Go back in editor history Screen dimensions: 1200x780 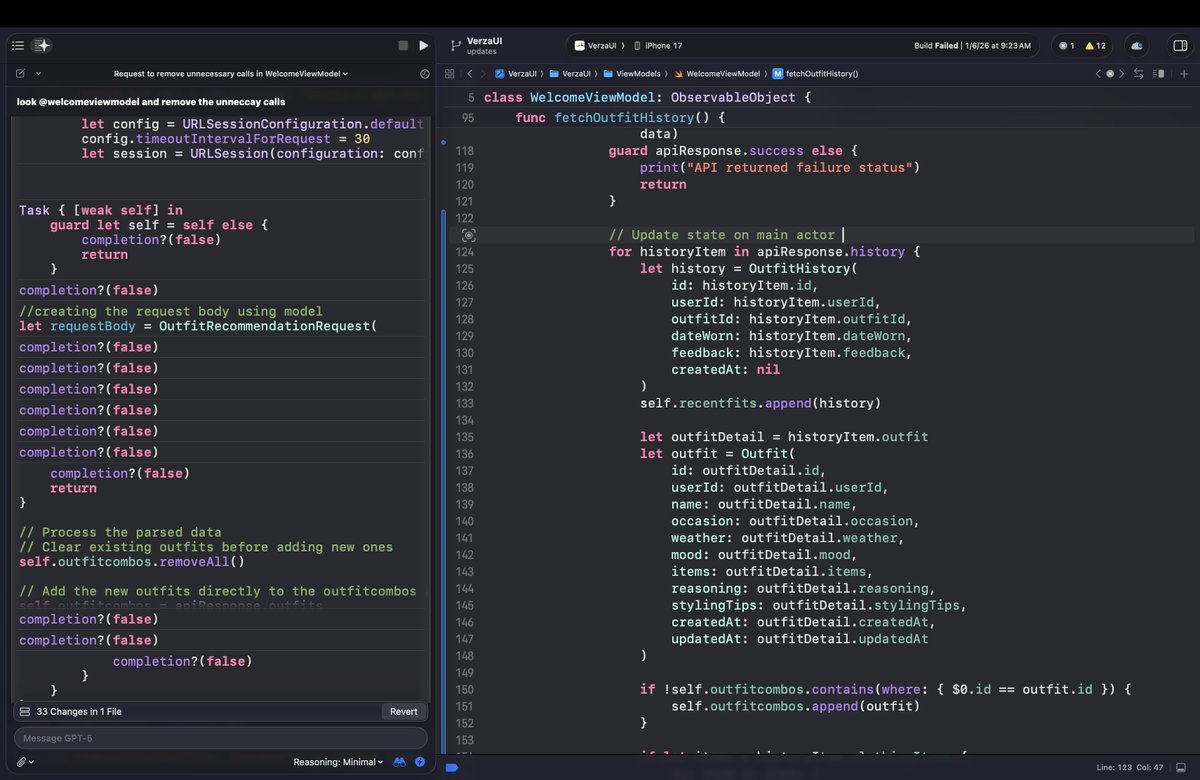pyautogui.click(x=469, y=74)
